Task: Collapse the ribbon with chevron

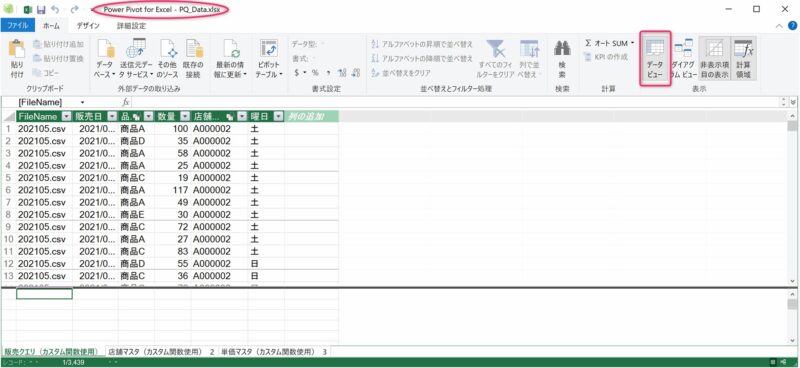Action: pos(779,26)
